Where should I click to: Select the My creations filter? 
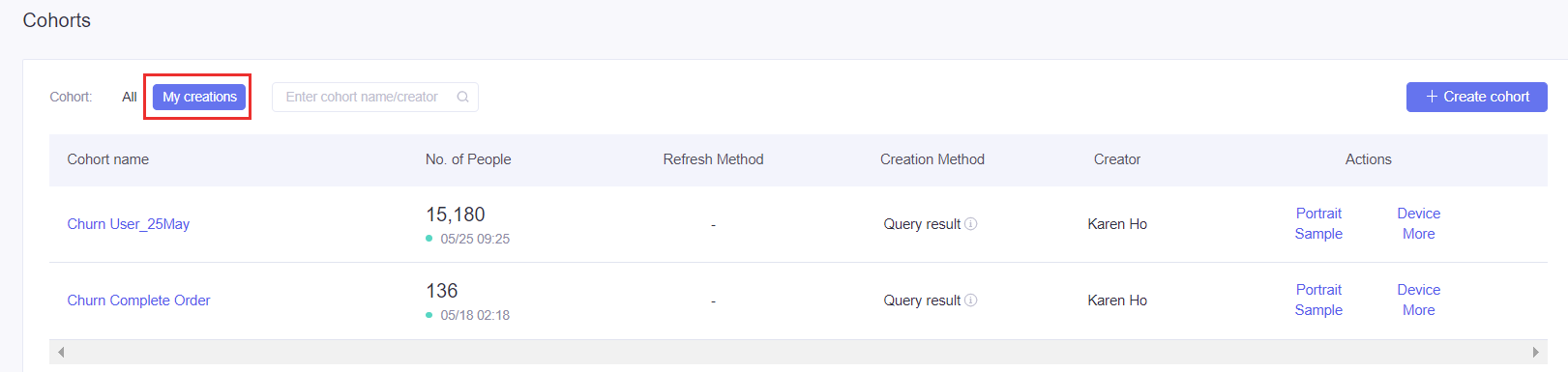coord(199,97)
